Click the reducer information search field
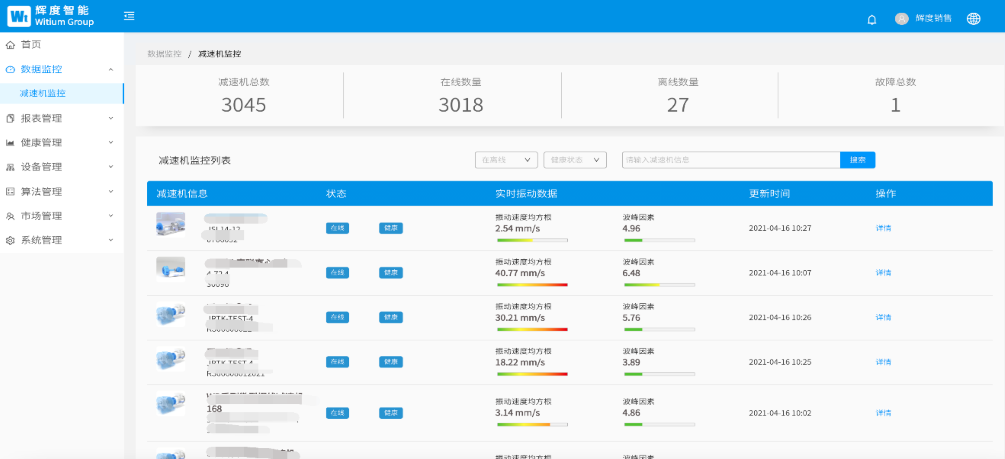The width and height of the screenshot is (1005, 459). [730, 160]
